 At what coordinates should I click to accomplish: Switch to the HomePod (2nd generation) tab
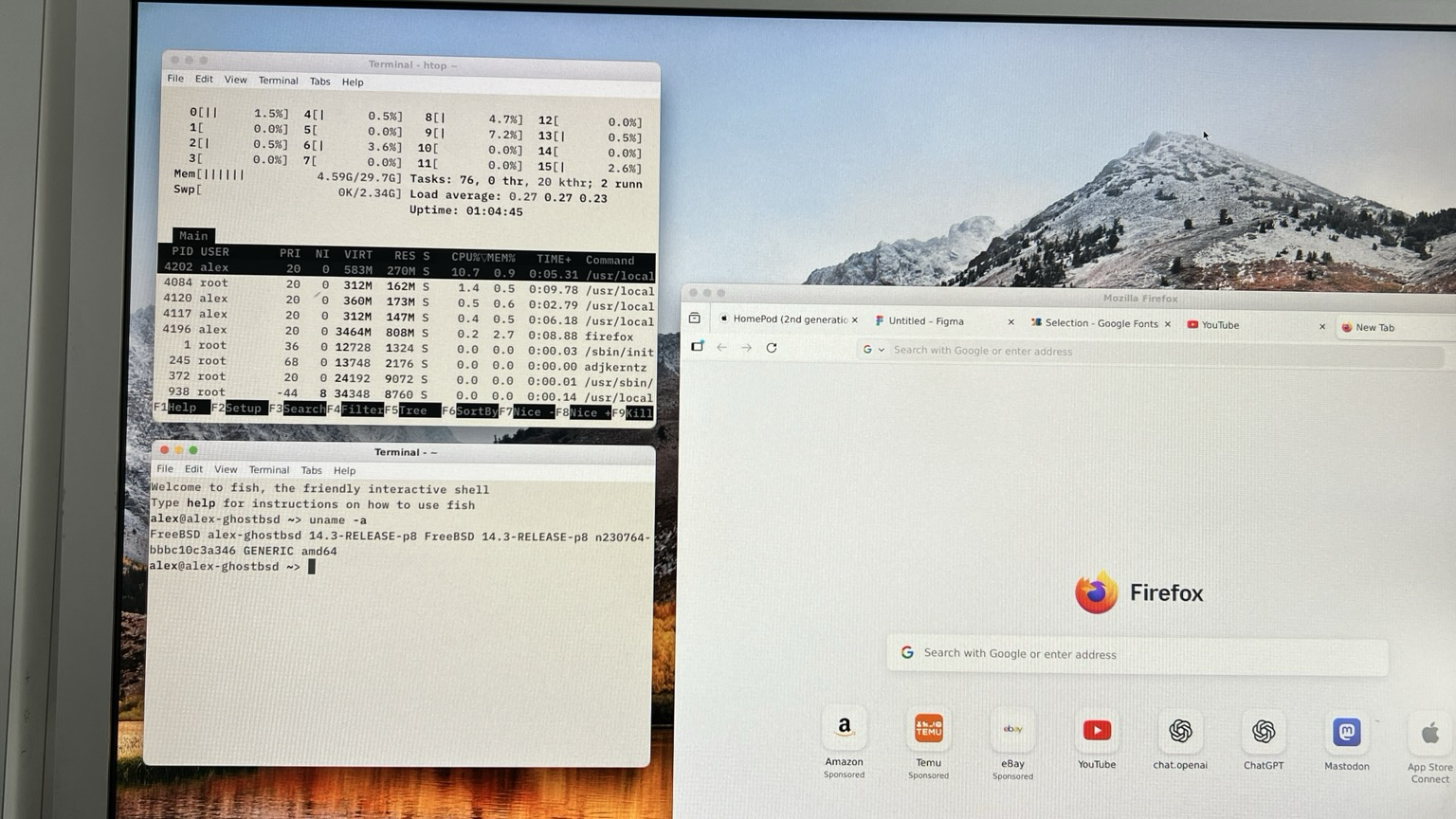(788, 319)
